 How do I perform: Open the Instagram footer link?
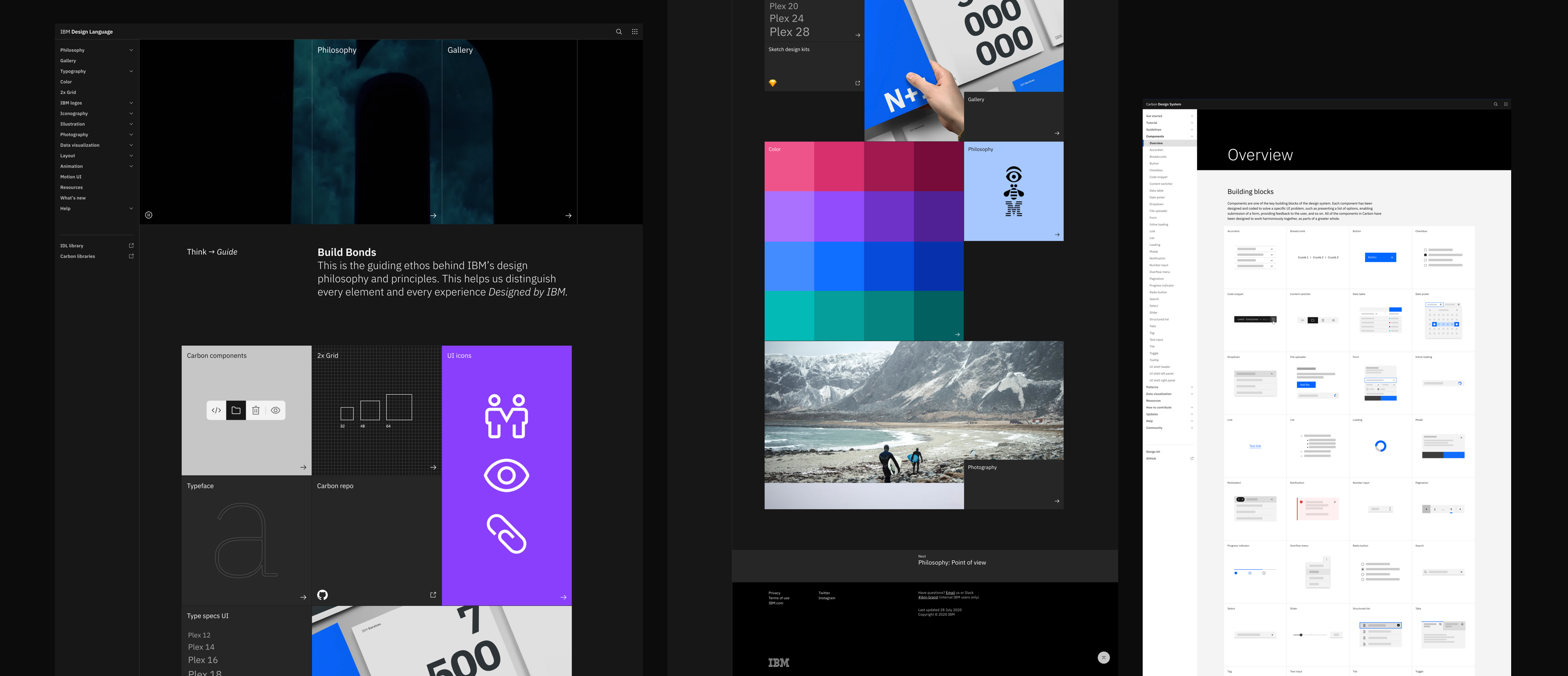click(827, 598)
